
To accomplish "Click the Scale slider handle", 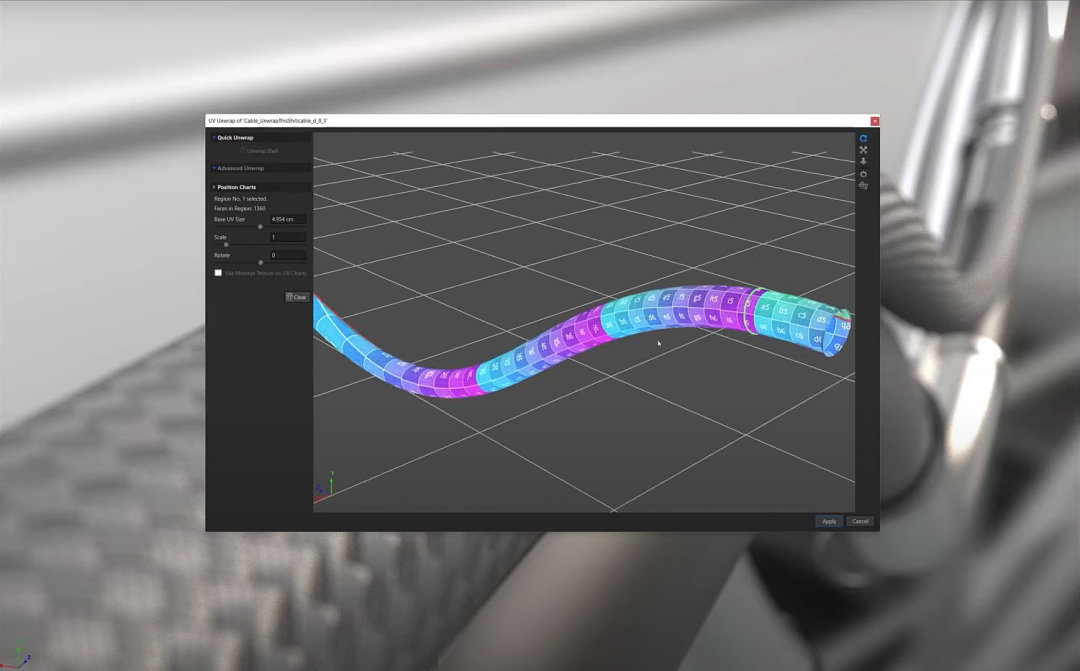I will pyautogui.click(x=226, y=245).
